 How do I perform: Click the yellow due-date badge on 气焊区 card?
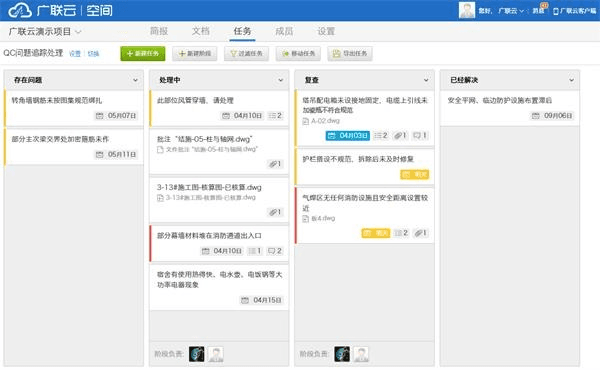pyautogui.click(x=376, y=233)
